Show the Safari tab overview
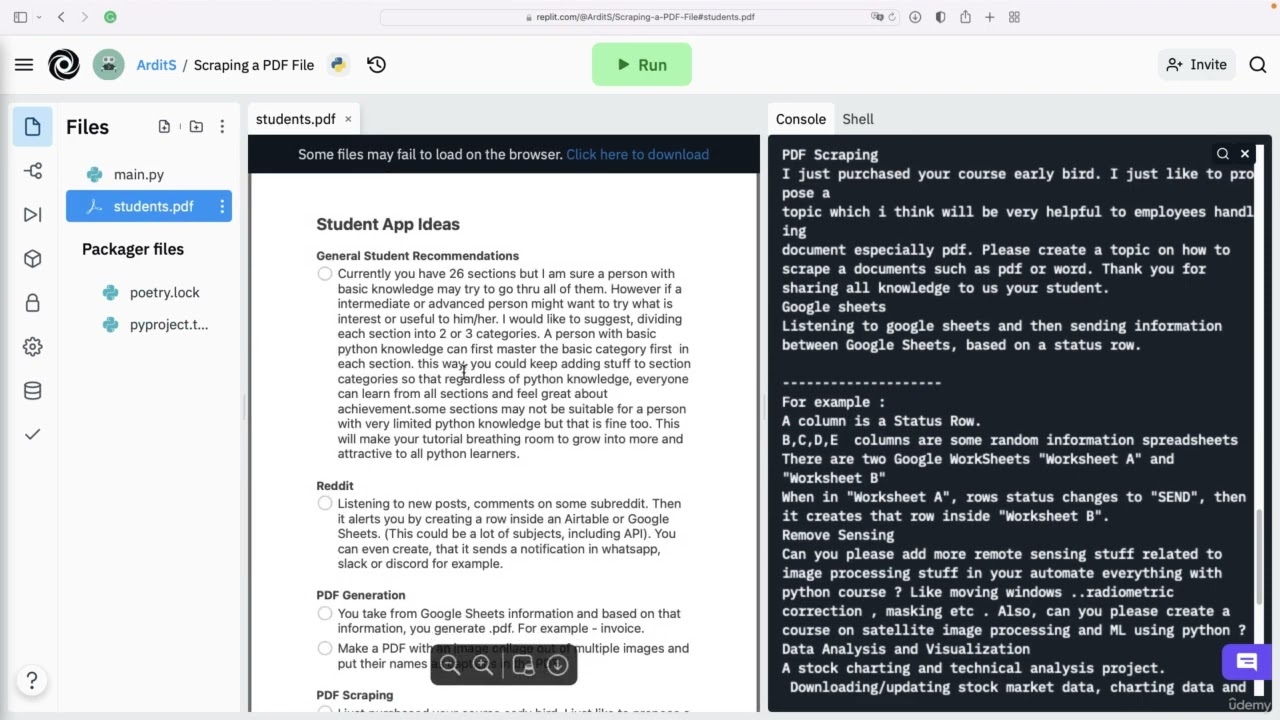The height and width of the screenshot is (720, 1280). (x=1014, y=17)
